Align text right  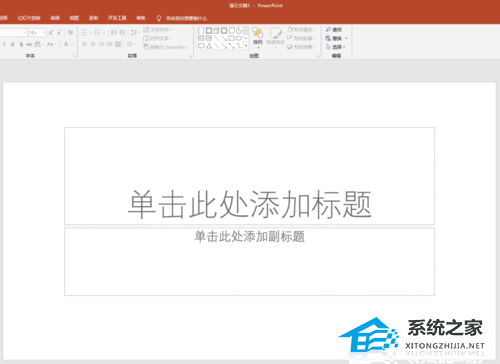(x=101, y=44)
